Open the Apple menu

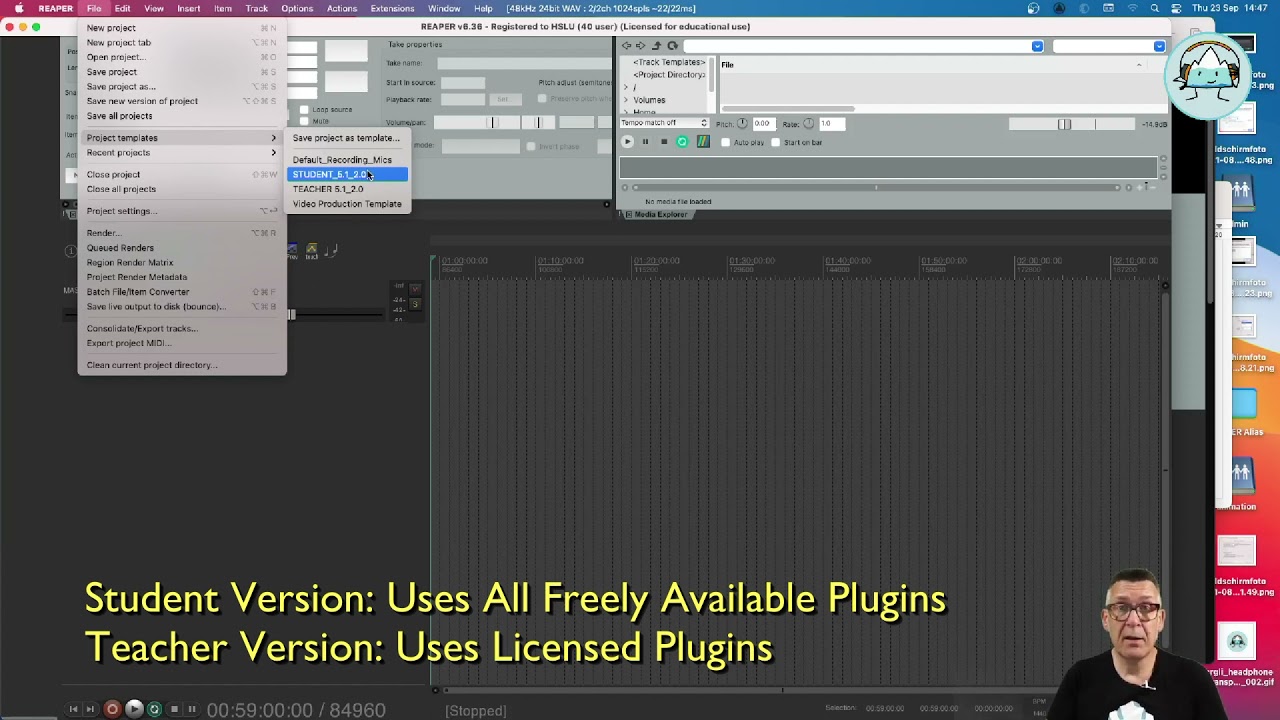click(x=18, y=8)
